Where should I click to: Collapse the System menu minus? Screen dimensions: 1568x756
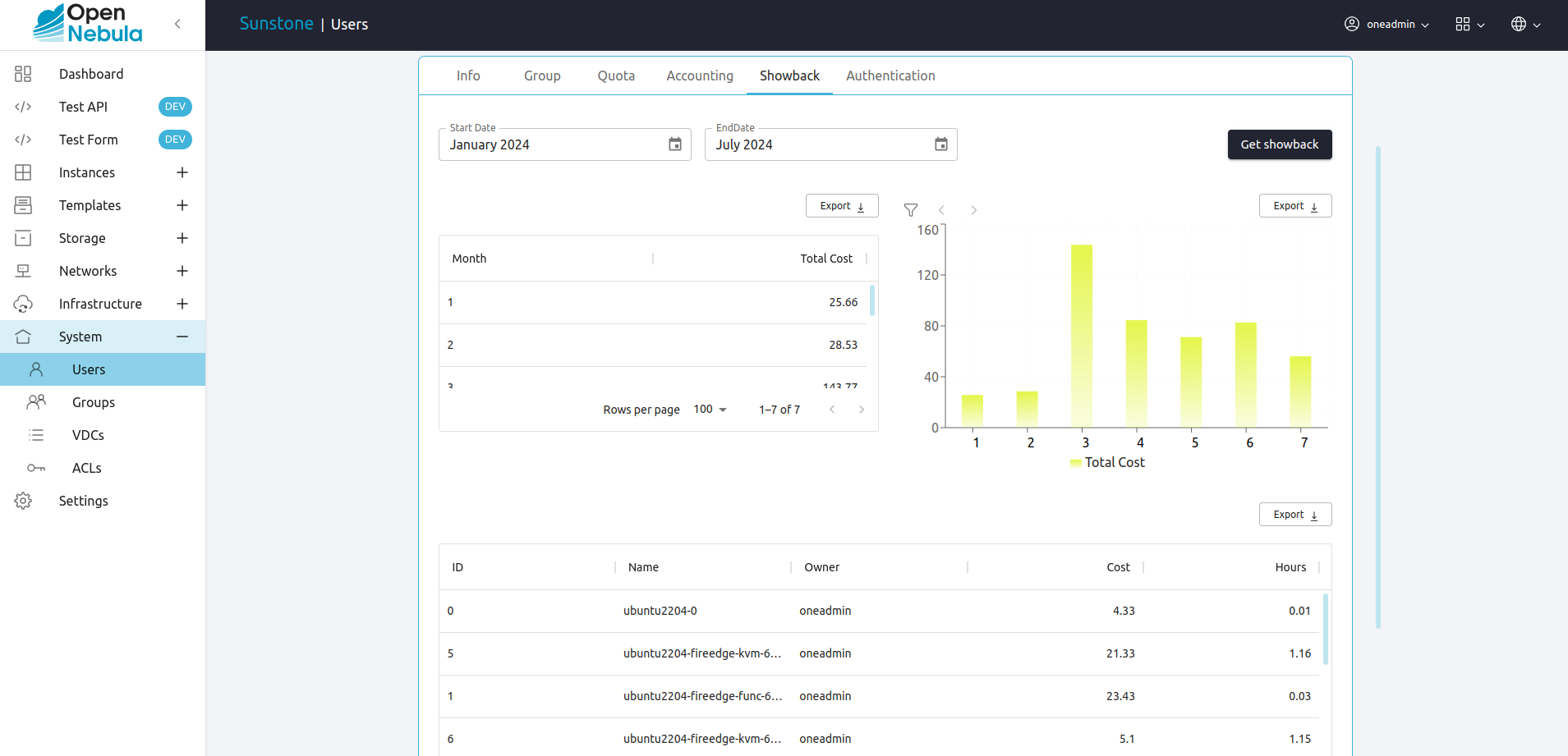[x=182, y=337]
